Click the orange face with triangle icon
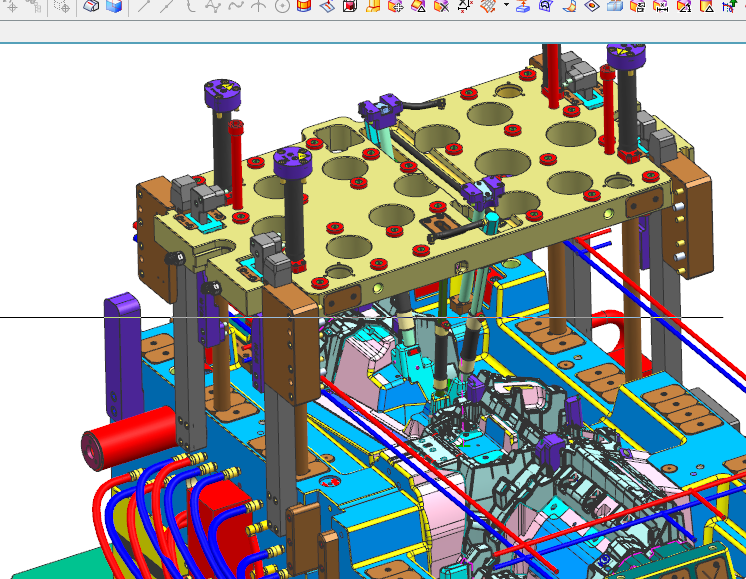This screenshot has width=746, height=579. [x=419, y=6]
